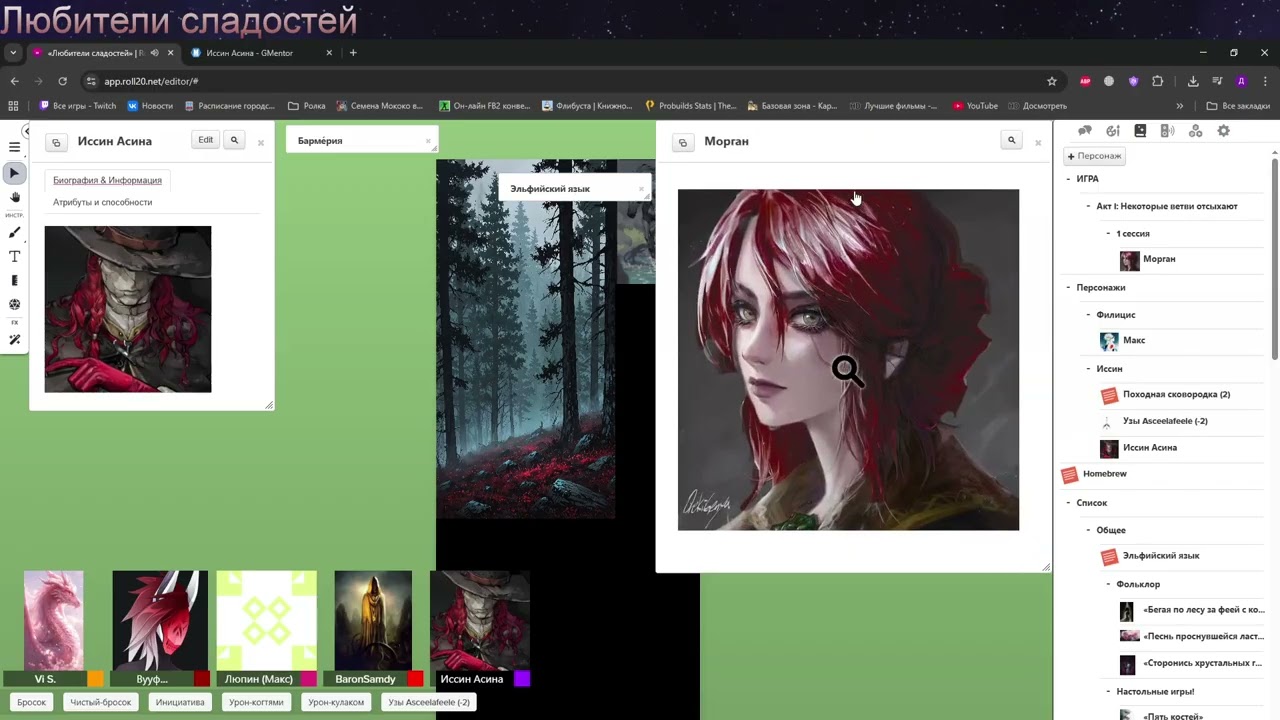Select the Ruler measure tool
This screenshot has height=720, width=1280.
click(14, 281)
